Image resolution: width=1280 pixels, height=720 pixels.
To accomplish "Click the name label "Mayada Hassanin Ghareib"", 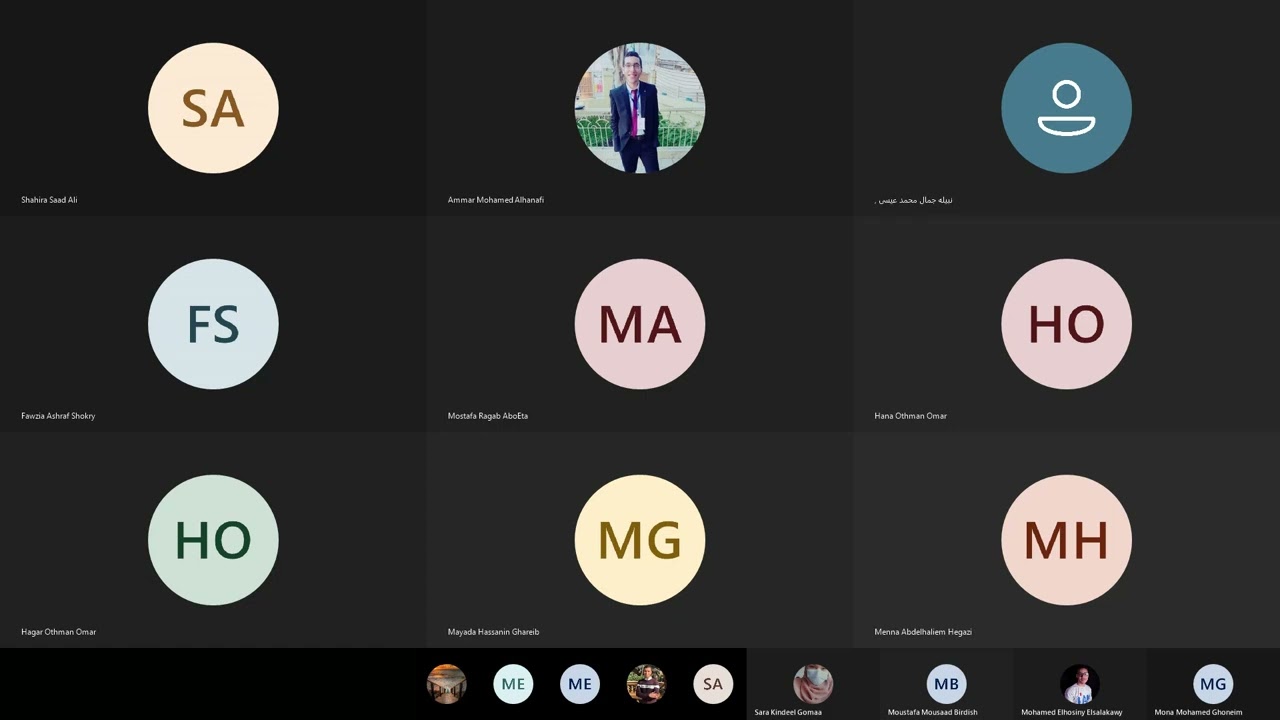I will click(494, 632).
